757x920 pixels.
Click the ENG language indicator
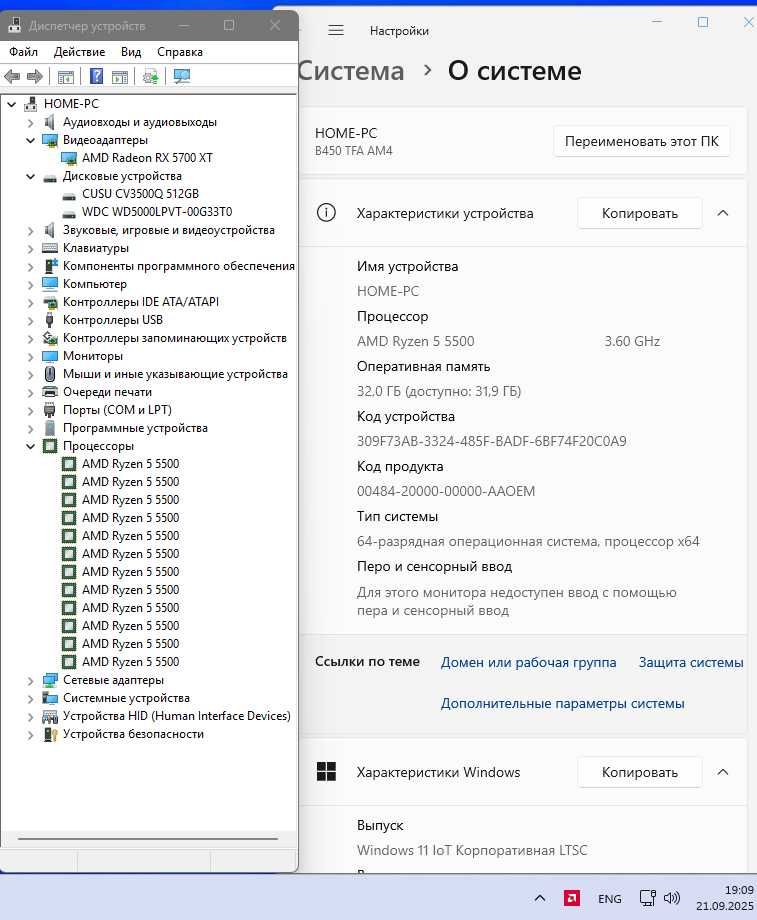point(610,898)
